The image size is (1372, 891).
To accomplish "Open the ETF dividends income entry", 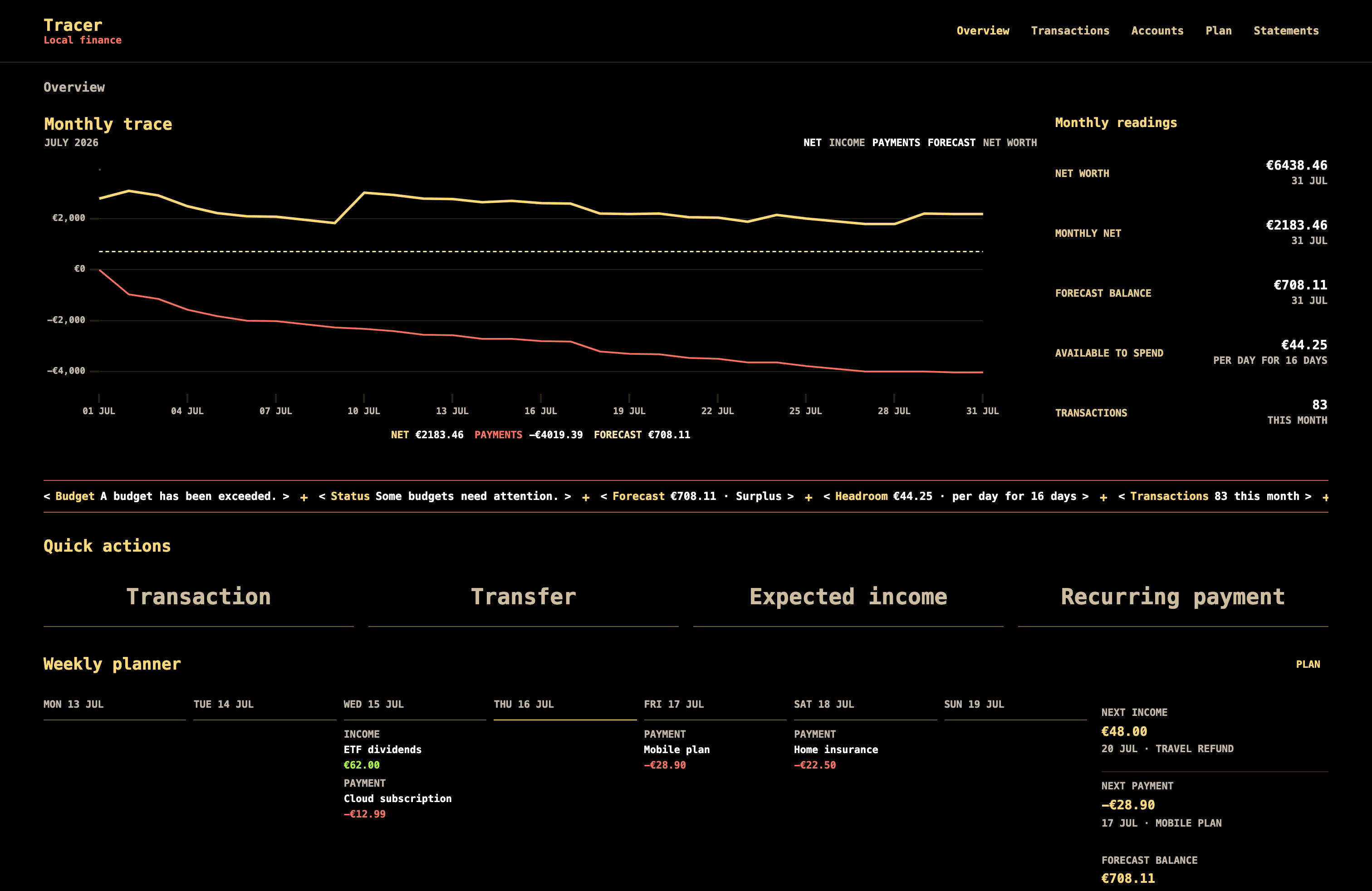I will (x=383, y=750).
